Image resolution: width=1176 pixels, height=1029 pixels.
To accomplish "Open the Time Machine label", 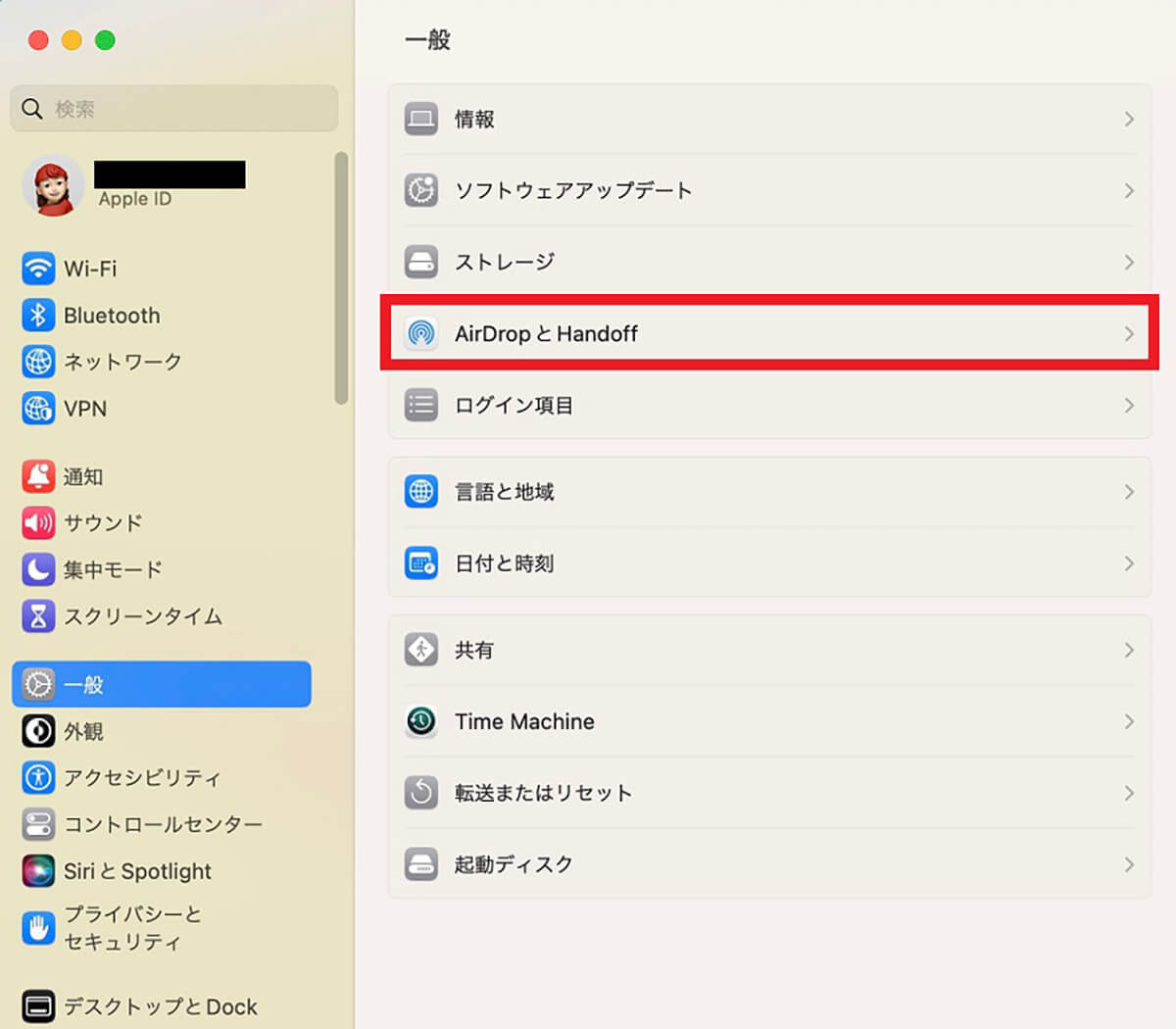I will 524,721.
